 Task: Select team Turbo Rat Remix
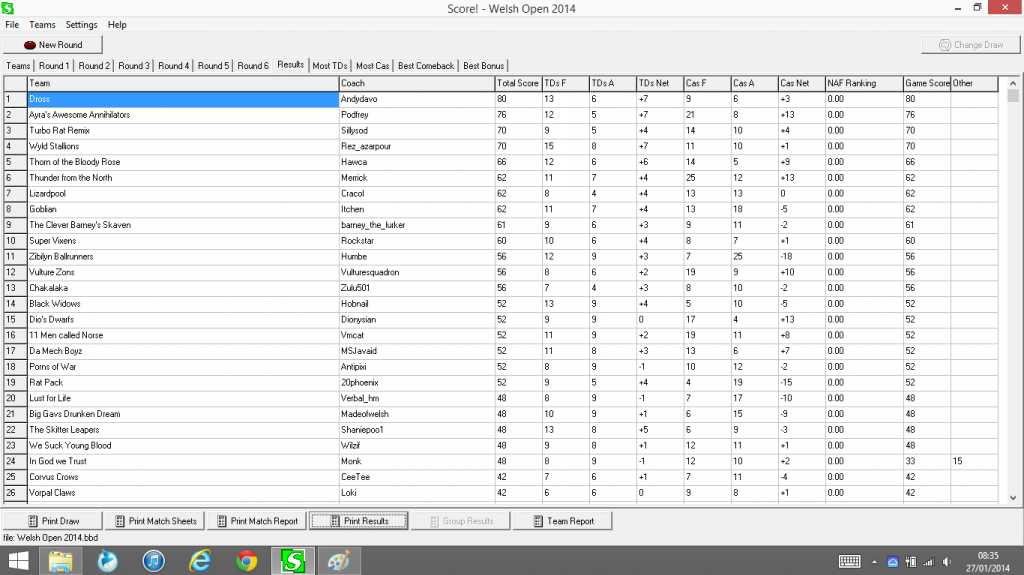click(x=183, y=131)
